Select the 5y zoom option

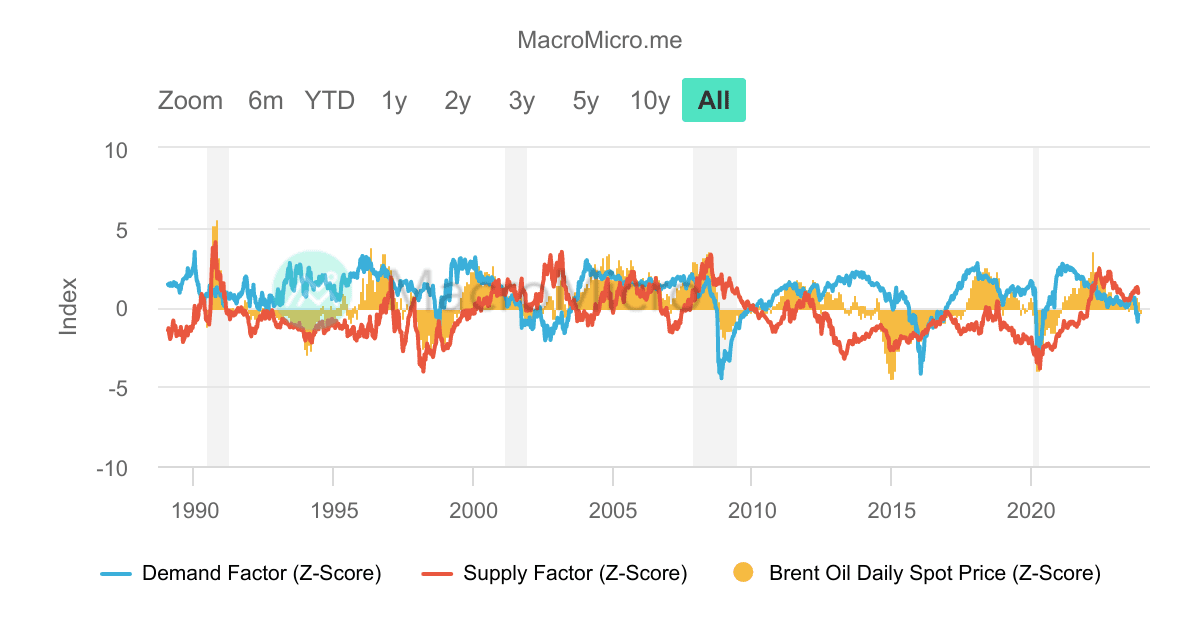click(585, 100)
